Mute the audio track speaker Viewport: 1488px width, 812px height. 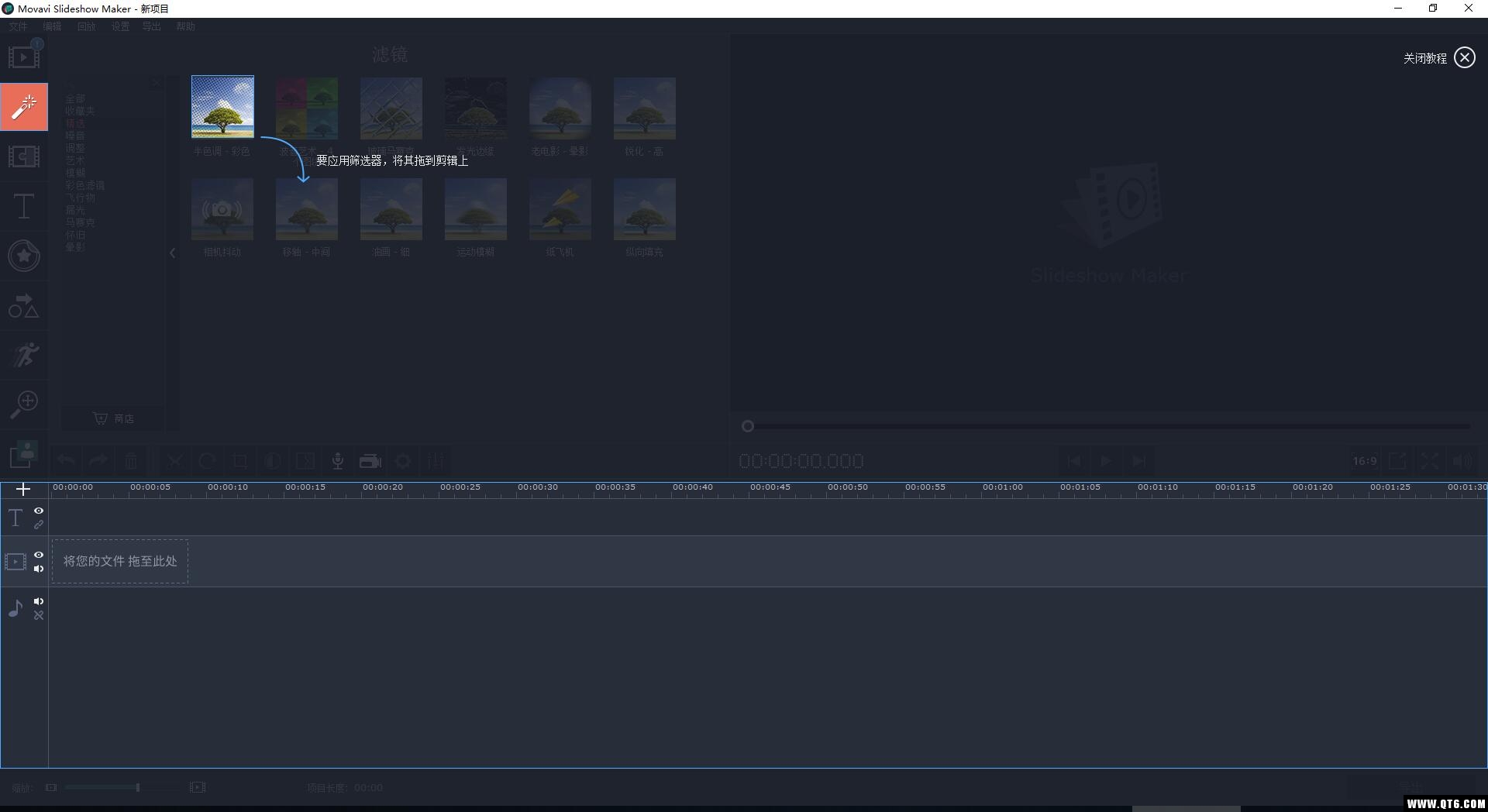point(39,601)
